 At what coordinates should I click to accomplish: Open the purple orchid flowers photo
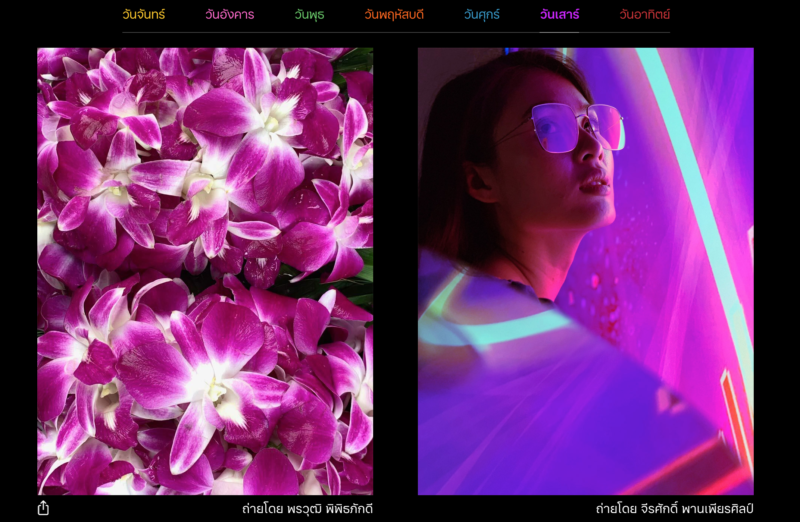click(205, 270)
